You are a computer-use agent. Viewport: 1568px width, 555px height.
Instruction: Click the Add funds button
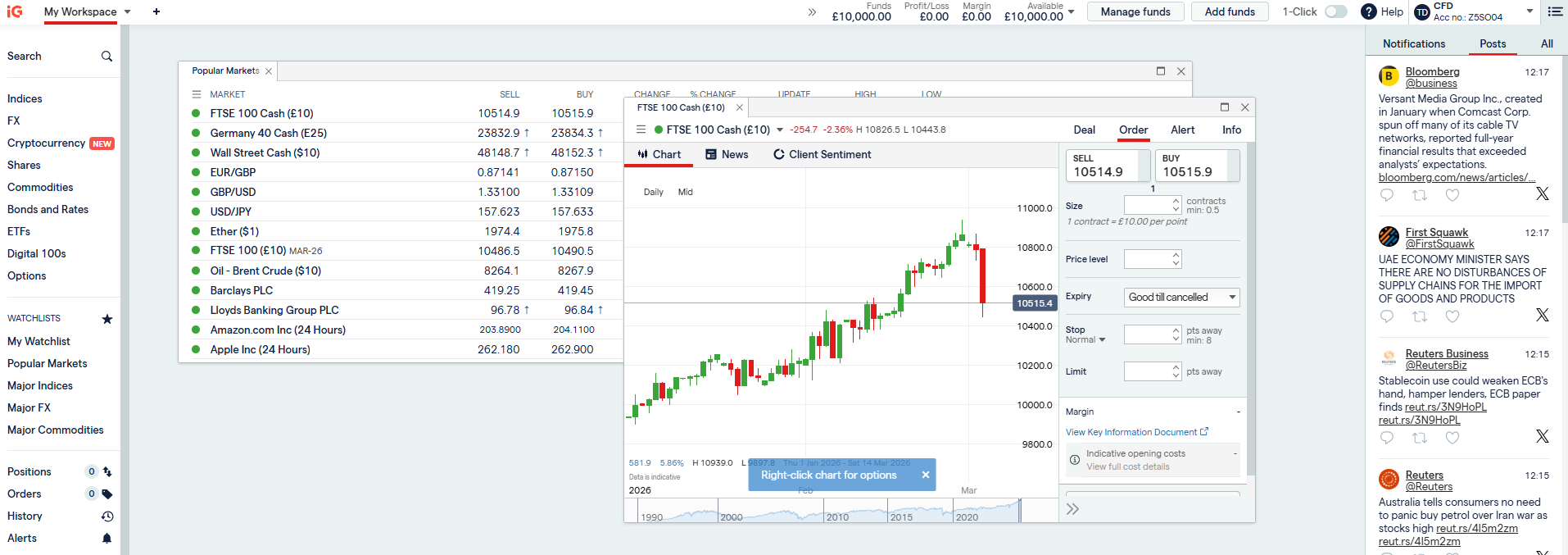click(x=1230, y=11)
